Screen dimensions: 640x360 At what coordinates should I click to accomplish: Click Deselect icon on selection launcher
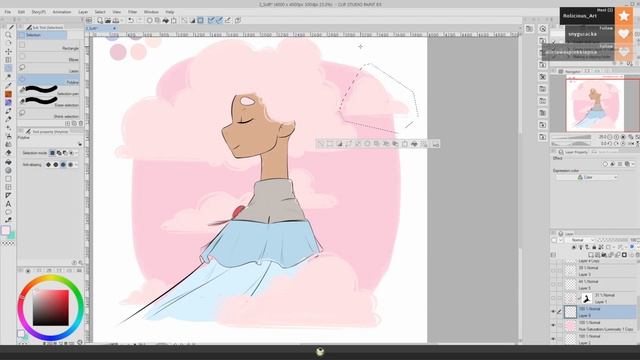[x=321, y=144]
